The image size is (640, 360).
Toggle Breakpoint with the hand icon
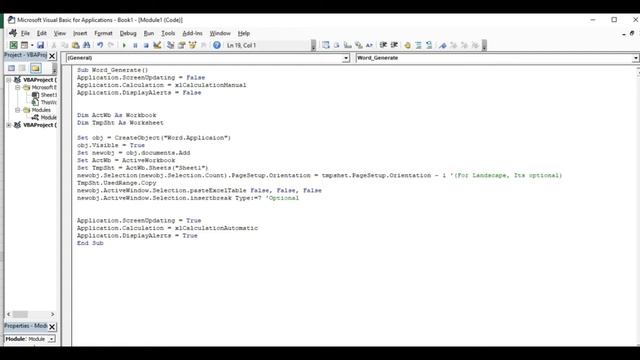(407, 45)
